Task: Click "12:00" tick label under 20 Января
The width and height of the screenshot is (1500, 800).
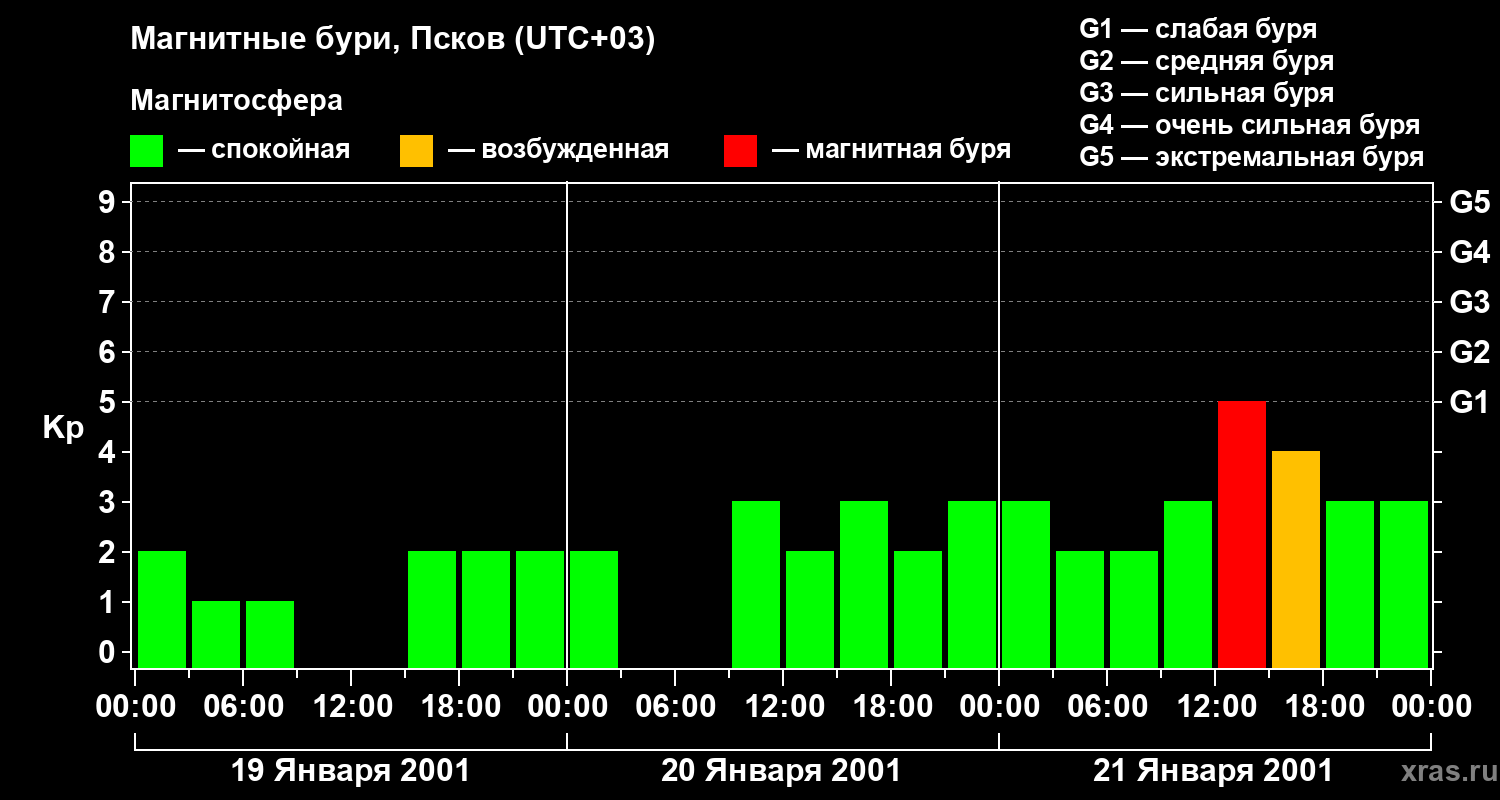Action: tap(784, 707)
